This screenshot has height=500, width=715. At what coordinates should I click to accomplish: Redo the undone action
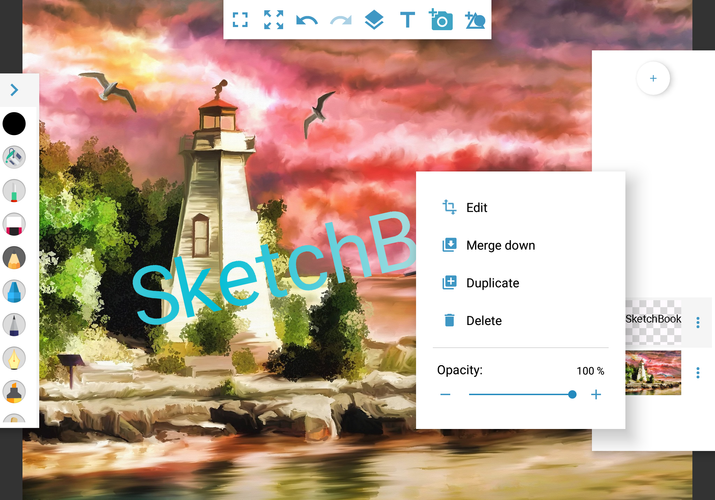(x=341, y=21)
